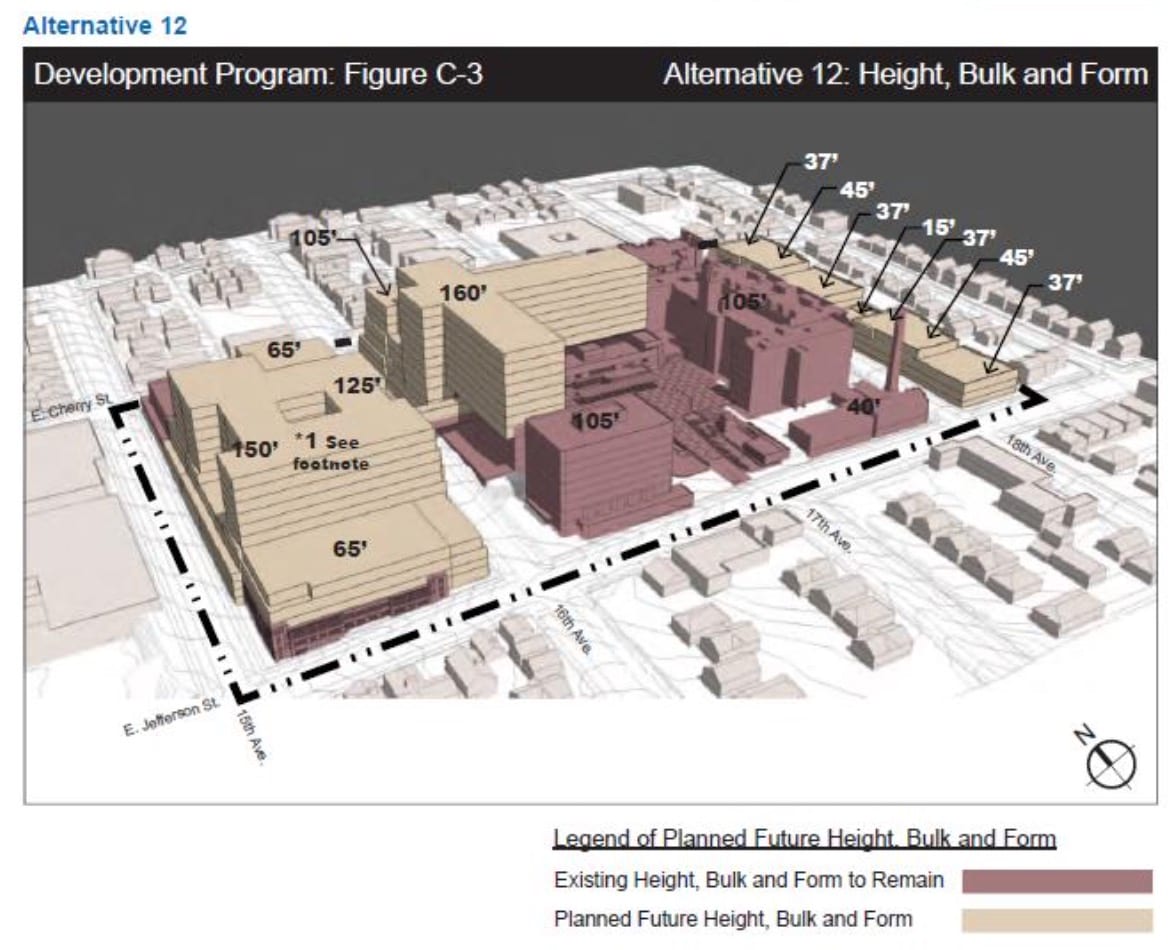
Task: Click the underlined legend heading text
Action: point(804,838)
